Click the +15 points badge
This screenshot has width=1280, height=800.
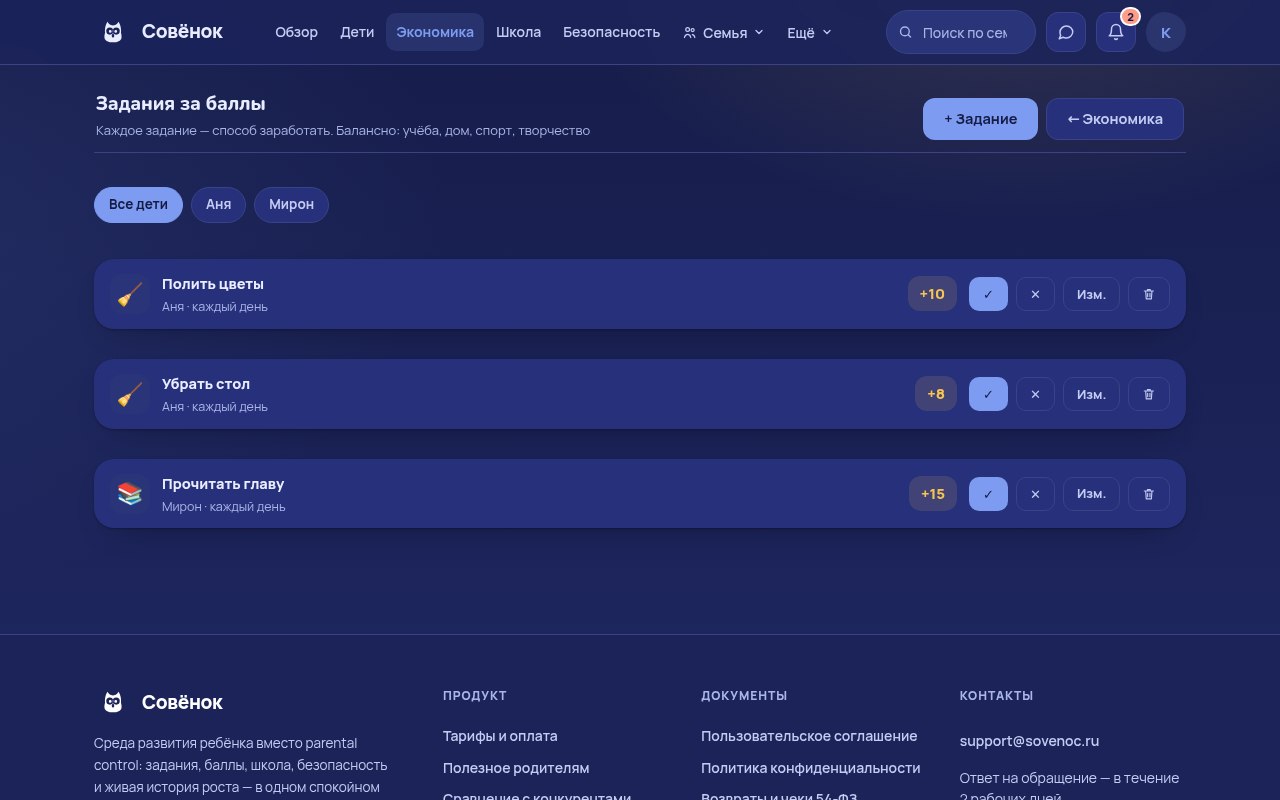[x=932, y=494]
